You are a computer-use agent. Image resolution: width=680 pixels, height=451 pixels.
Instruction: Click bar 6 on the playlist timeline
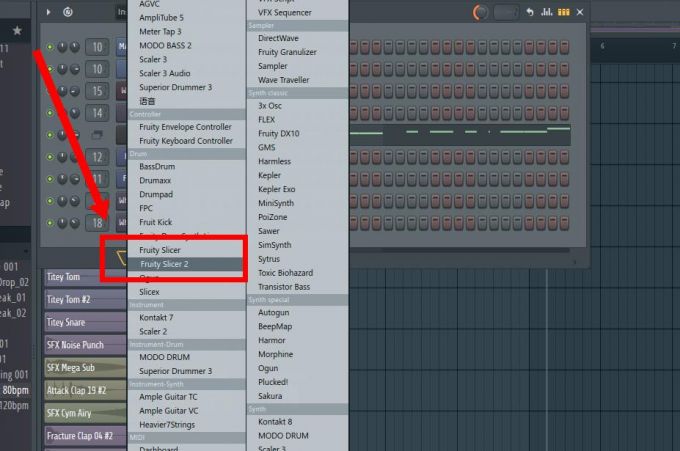point(602,46)
